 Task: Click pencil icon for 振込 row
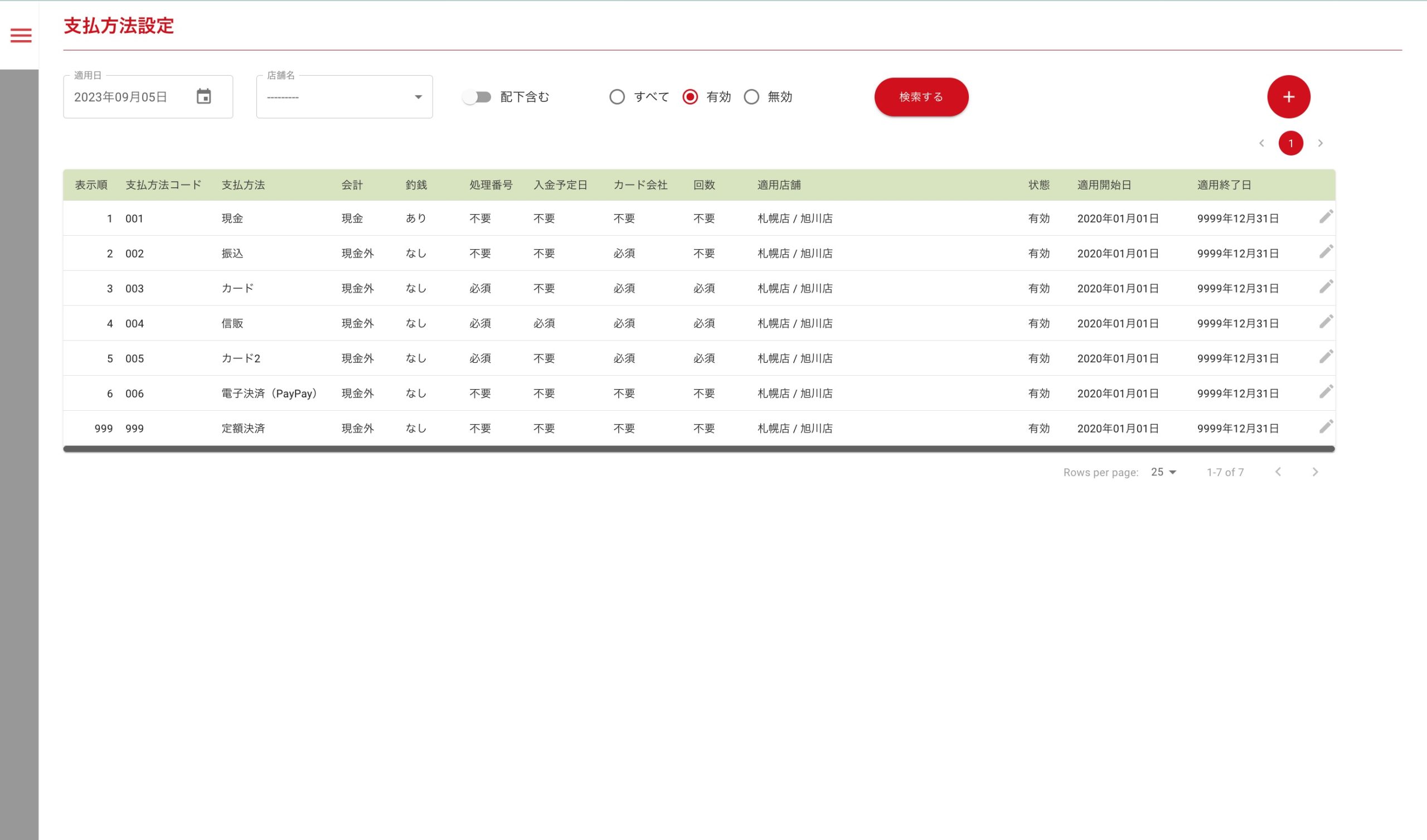pyautogui.click(x=1326, y=252)
